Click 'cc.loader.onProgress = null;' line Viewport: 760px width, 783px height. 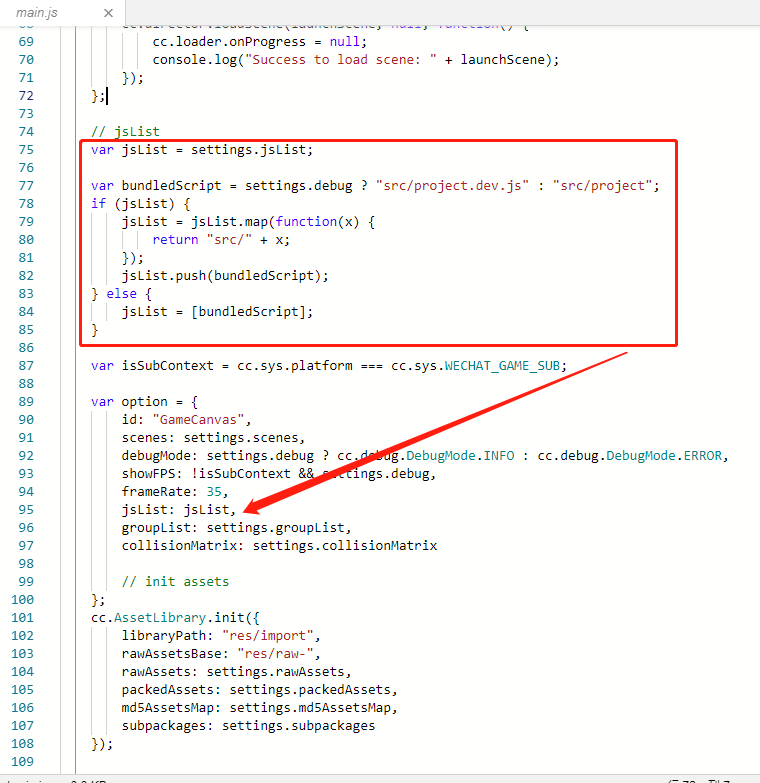(260, 42)
